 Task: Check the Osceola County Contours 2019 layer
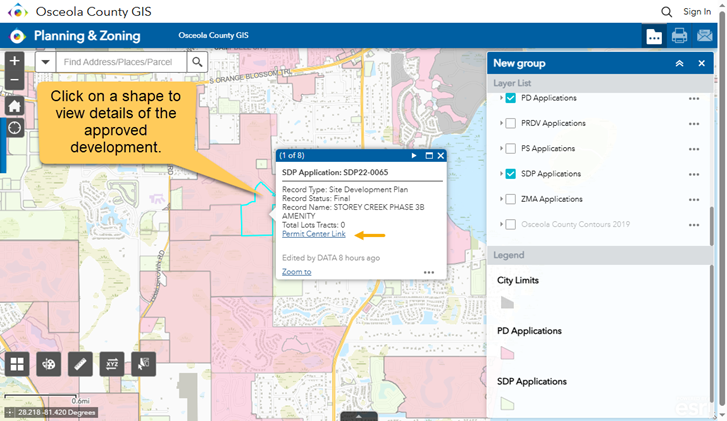pos(510,224)
